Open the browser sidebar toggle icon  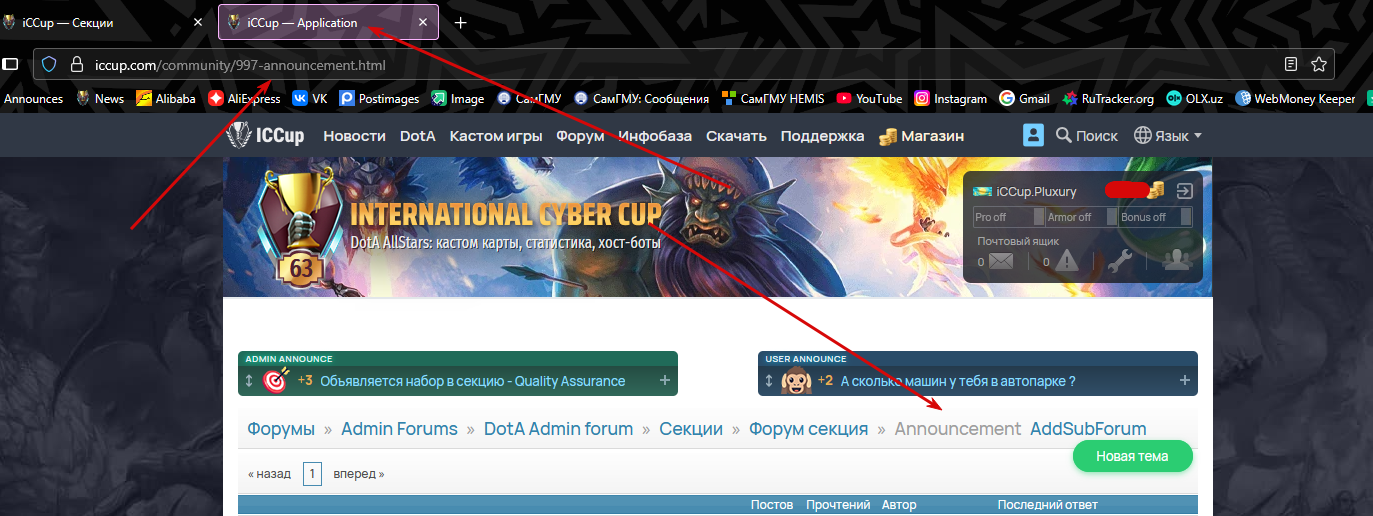pyautogui.click(x=10, y=64)
